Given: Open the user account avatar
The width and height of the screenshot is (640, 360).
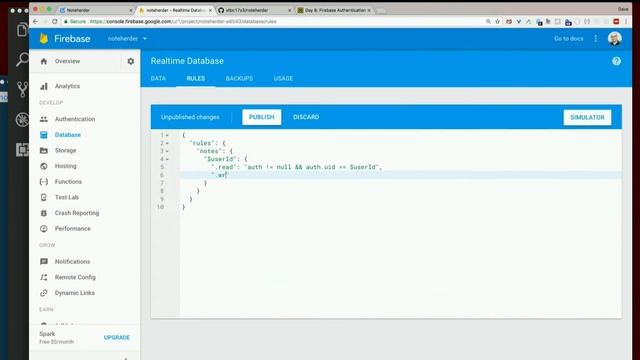Looking at the screenshot, I should point(615,39).
